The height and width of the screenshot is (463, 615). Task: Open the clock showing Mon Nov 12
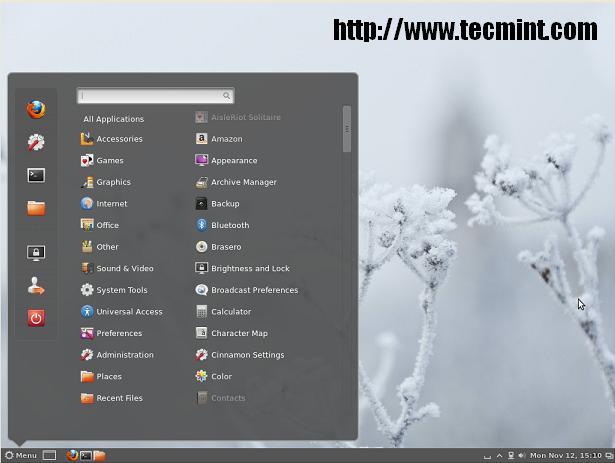coord(567,455)
